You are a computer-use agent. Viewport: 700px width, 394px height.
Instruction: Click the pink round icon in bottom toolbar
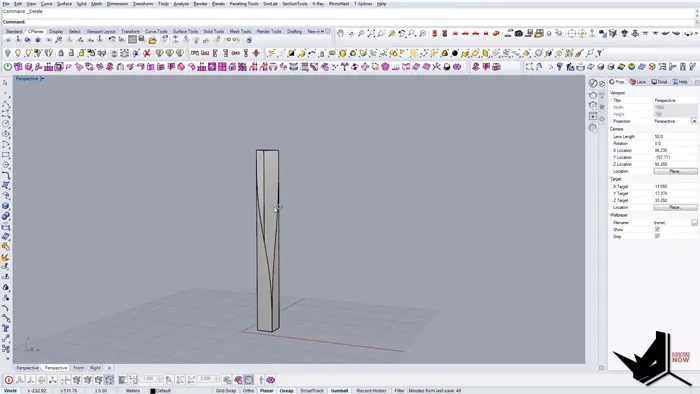pyautogui.click(x=271, y=380)
